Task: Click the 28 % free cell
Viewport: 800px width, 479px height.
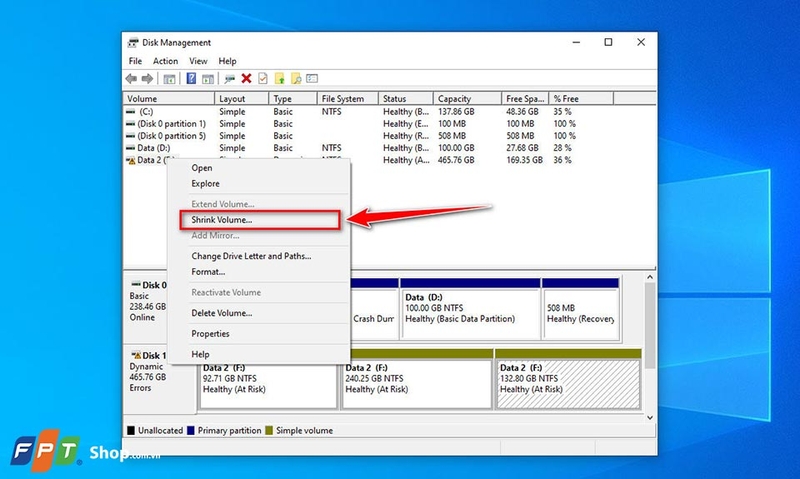Action: tap(562, 148)
